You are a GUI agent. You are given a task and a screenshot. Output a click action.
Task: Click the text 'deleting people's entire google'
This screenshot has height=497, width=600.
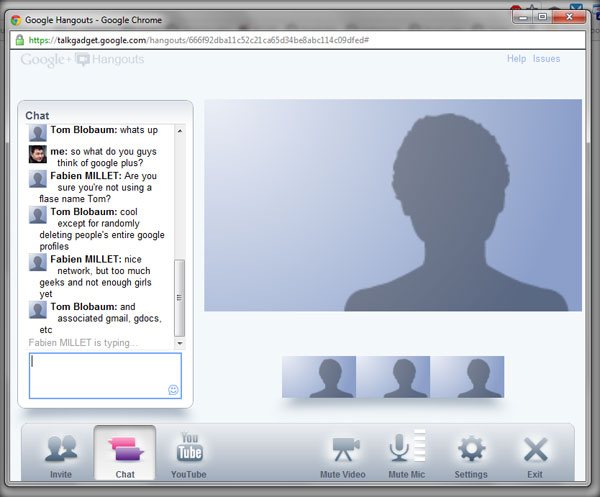point(102,235)
